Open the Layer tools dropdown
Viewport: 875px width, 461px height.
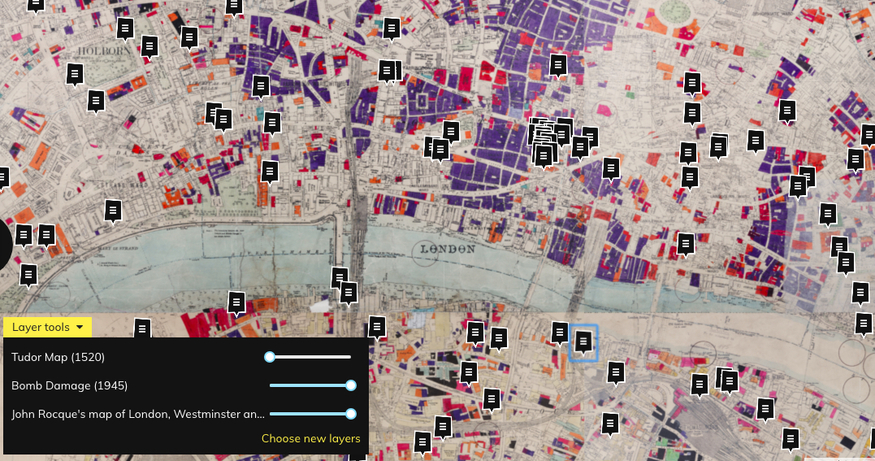47,327
